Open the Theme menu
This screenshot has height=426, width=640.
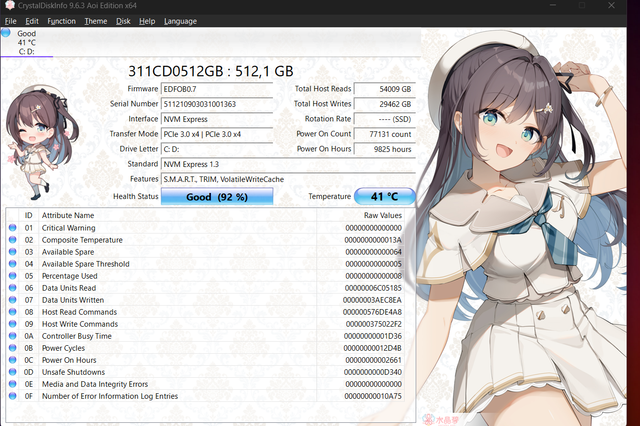pyautogui.click(x=96, y=21)
